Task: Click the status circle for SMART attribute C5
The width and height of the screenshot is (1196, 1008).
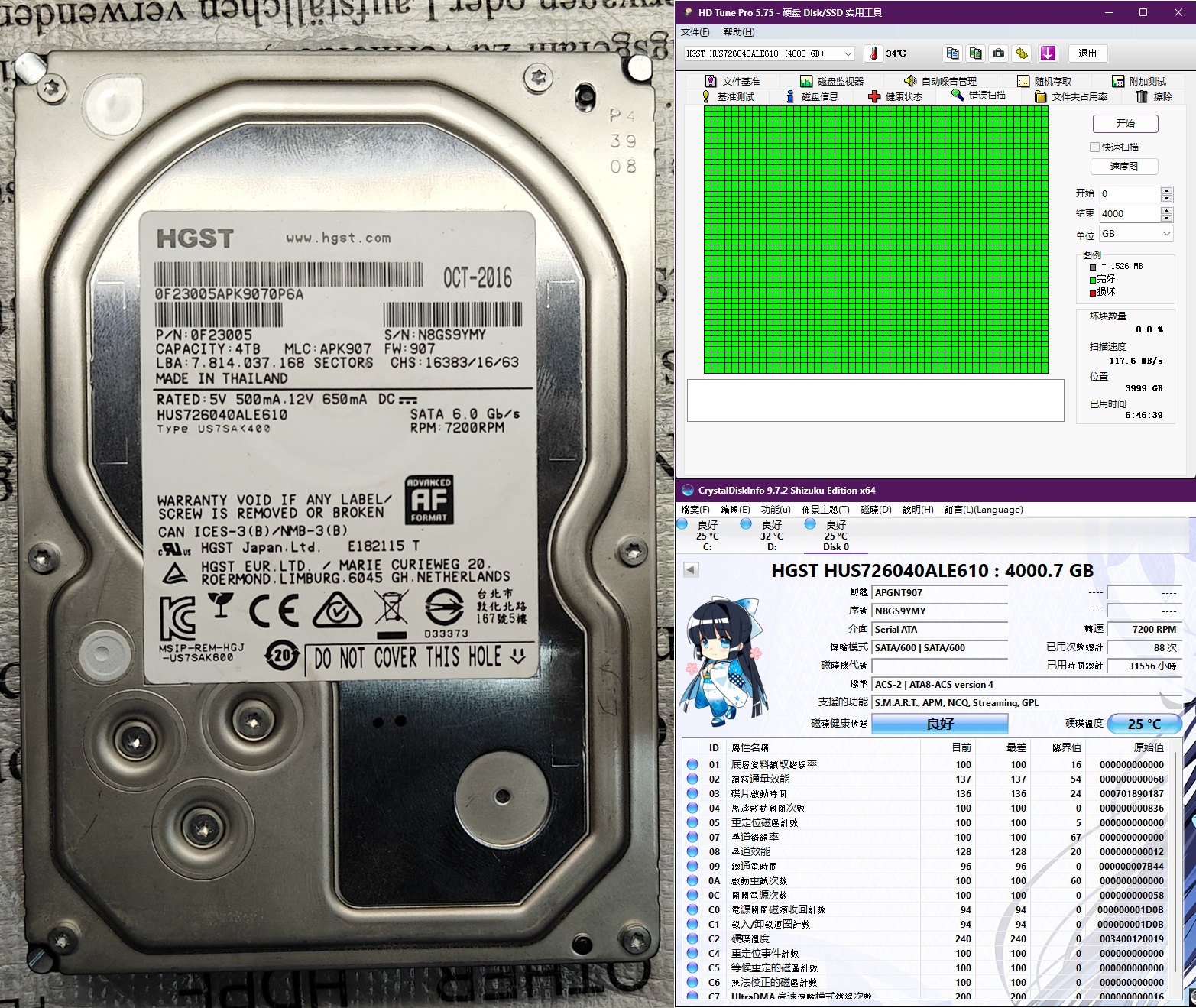Action: click(x=692, y=967)
